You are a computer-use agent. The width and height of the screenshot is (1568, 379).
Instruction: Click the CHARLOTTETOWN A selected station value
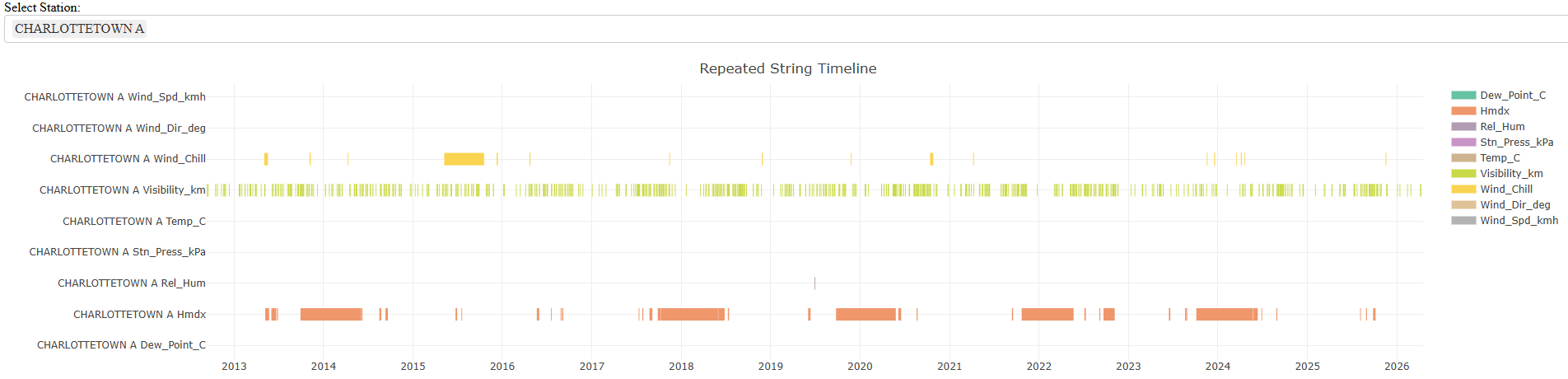[79, 29]
